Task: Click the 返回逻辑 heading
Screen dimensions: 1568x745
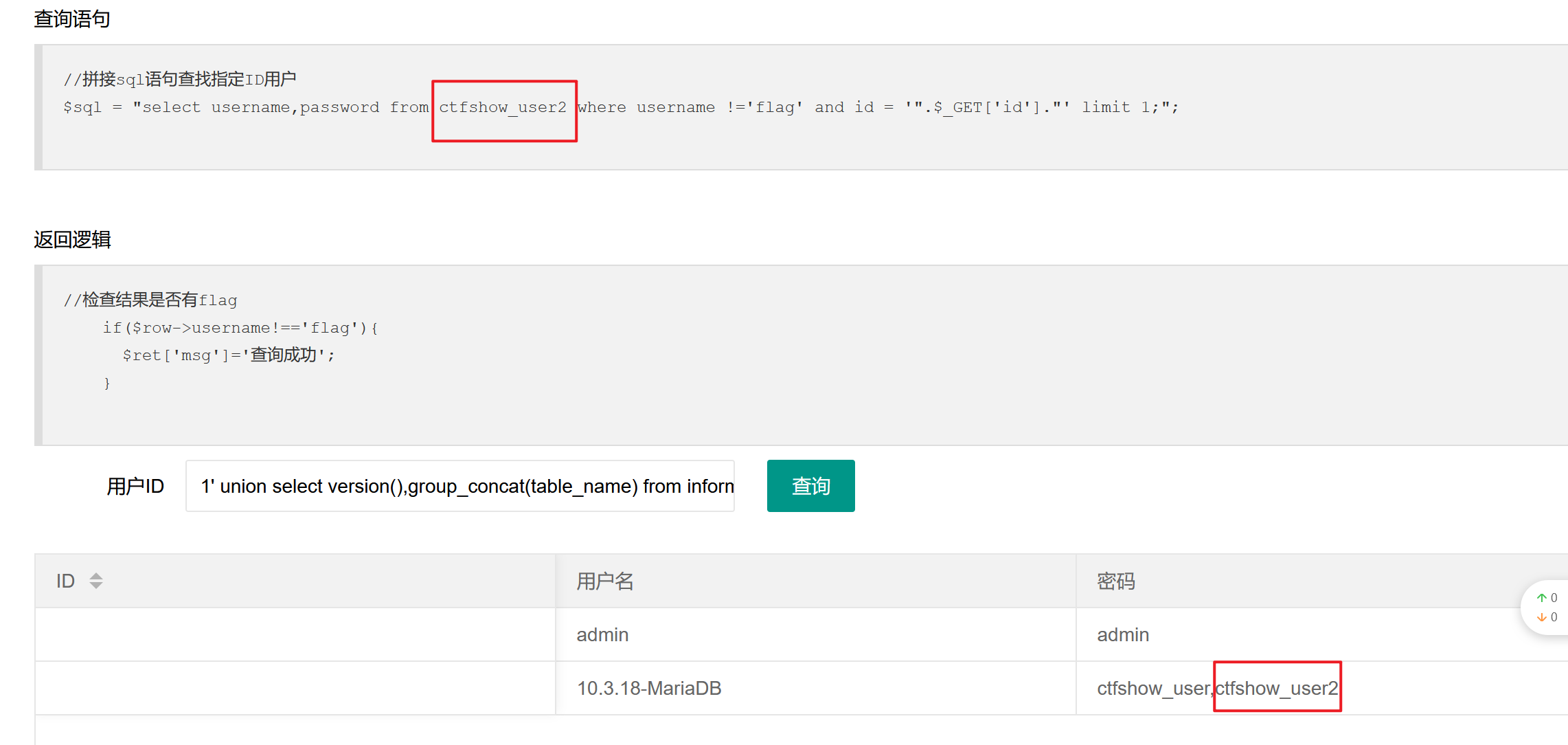Action: pyautogui.click(x=72, y=240)
